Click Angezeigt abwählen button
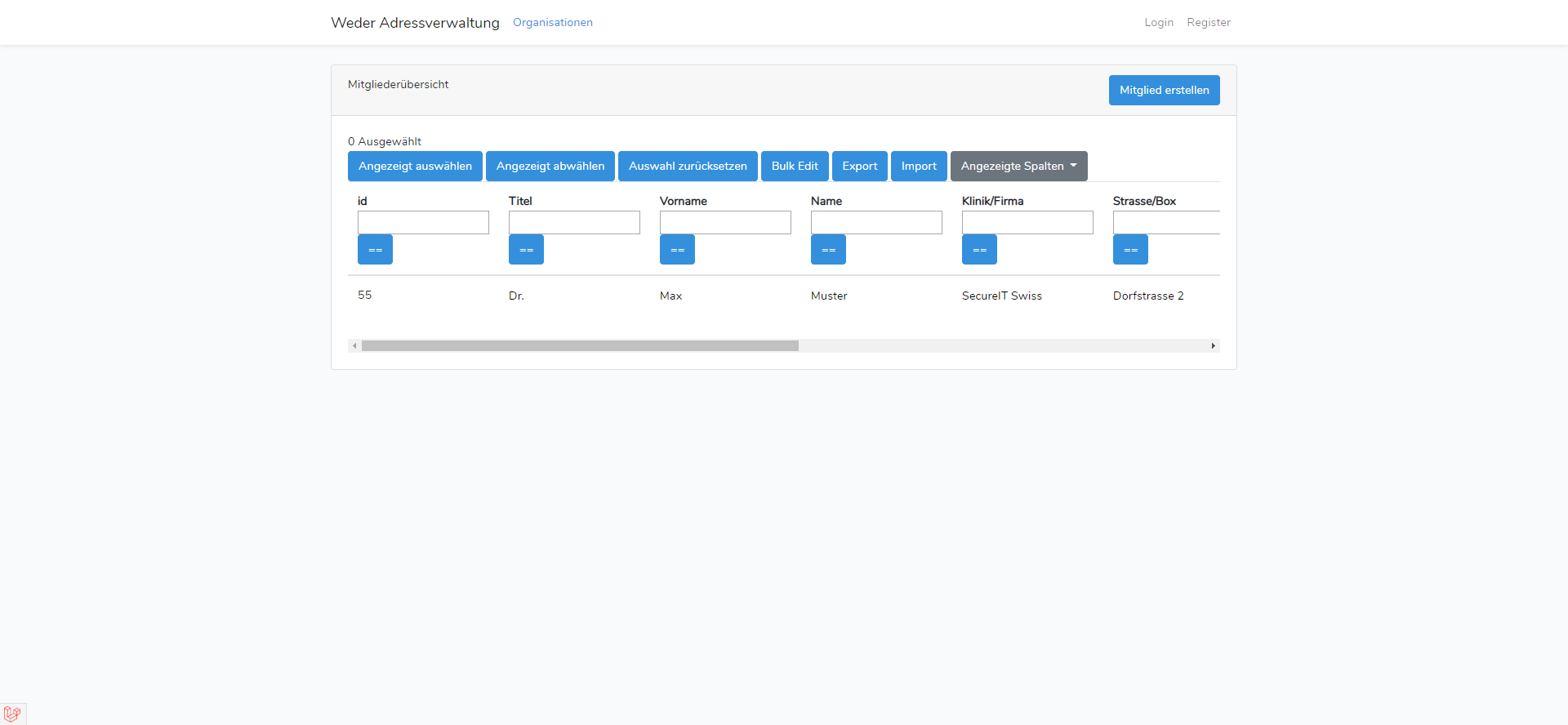The width and height of the screenshot is (1568, 725). (550, 167)
